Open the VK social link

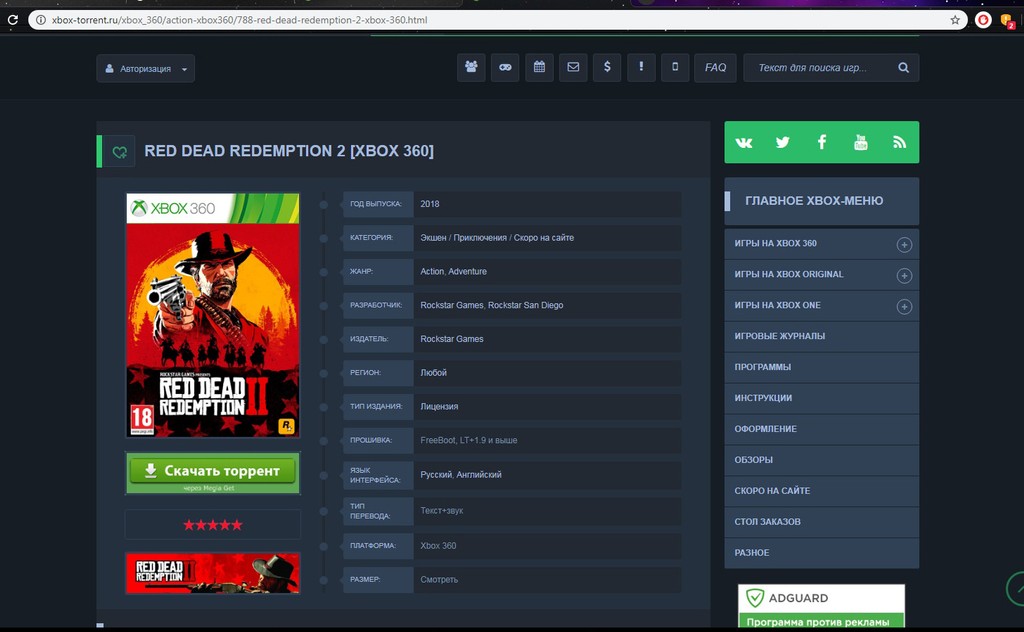point(744,142)
